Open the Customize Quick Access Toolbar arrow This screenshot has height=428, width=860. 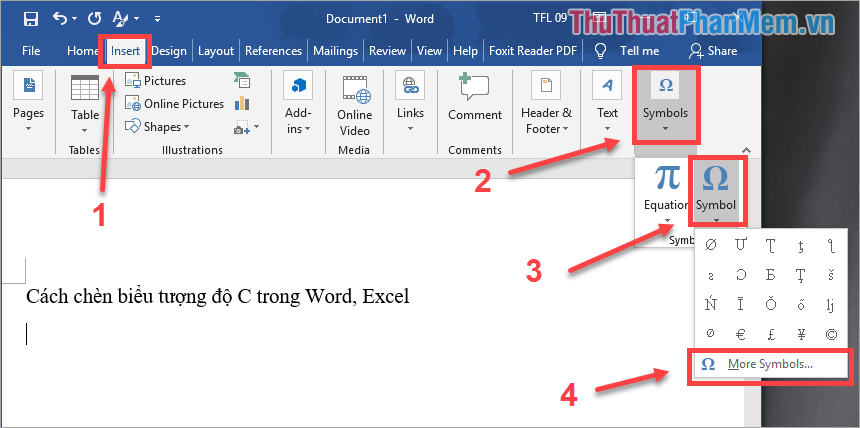[157, 19]
